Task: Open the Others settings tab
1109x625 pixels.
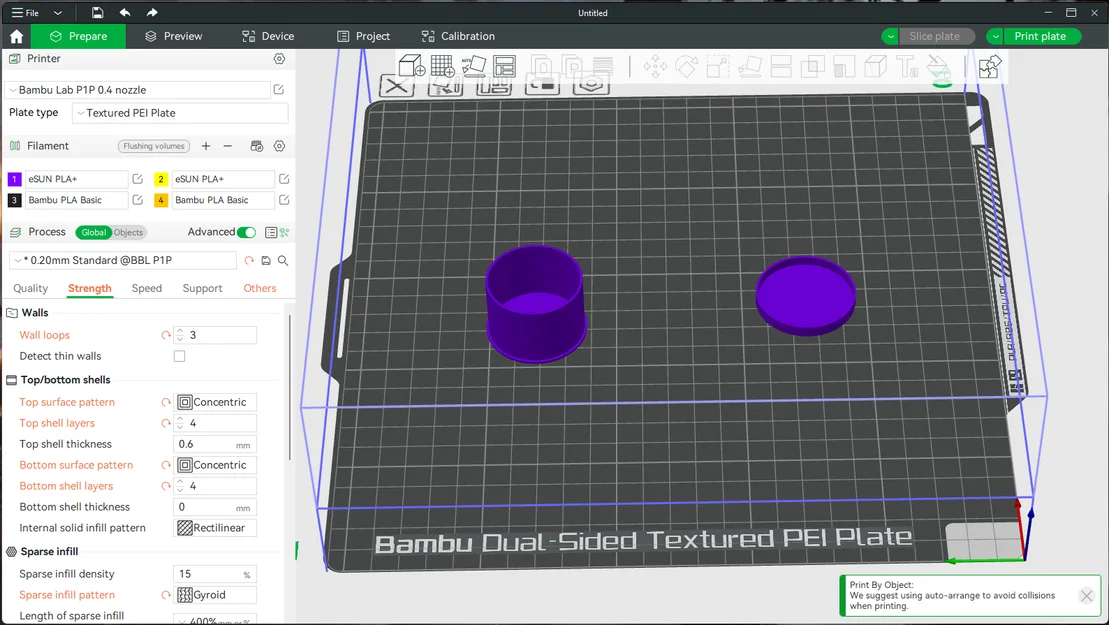Action: coord(260,288)
